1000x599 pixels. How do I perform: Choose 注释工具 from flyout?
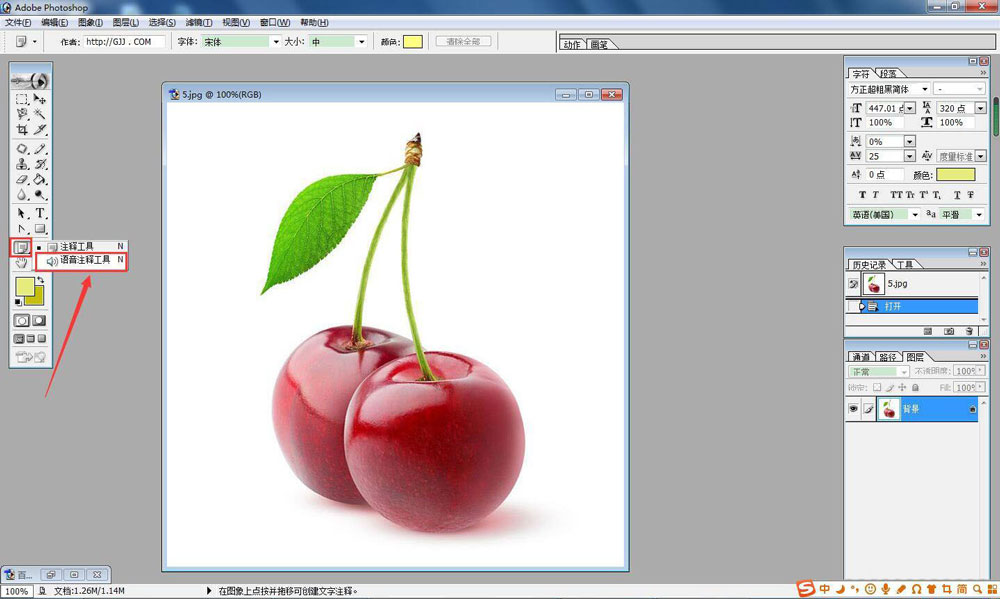click(82, 246)
